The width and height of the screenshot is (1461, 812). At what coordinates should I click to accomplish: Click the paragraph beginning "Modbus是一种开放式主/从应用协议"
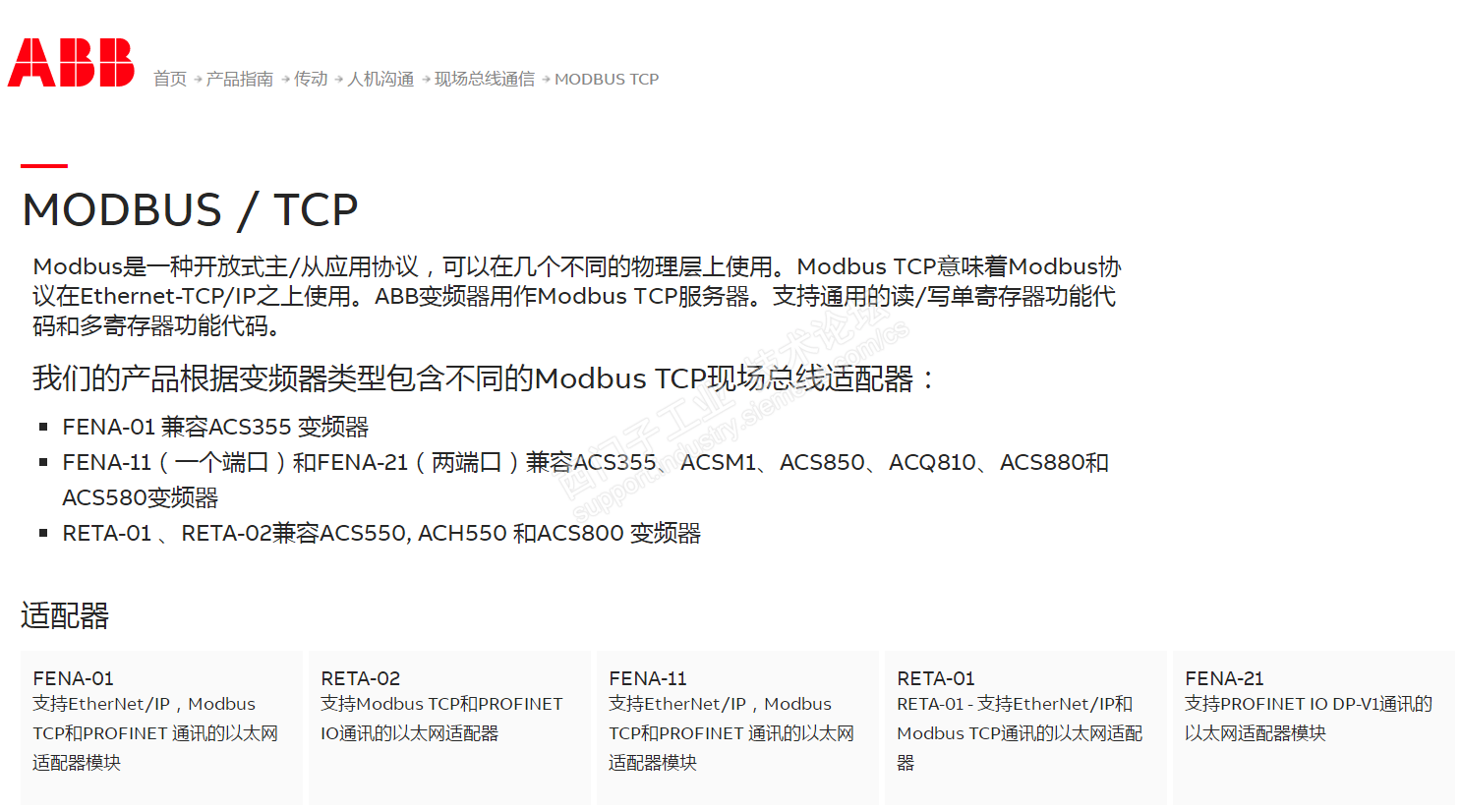point(577,296)
